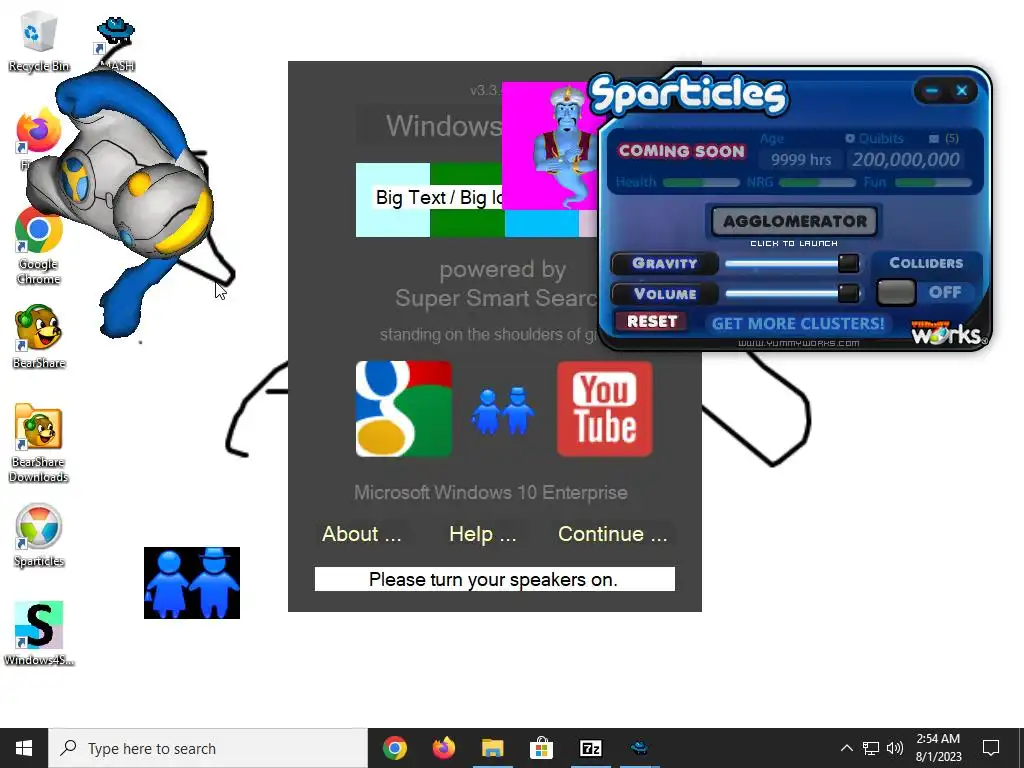This screenshot has width=1024, height=768.
Task: Launch the Sparticles desktop shortcut
Action: pos(39,536)
